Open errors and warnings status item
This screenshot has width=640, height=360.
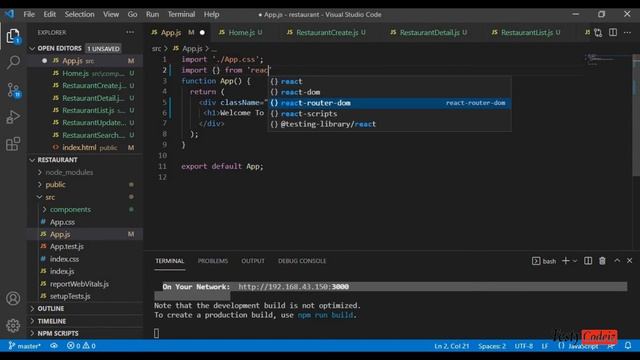(81, 346)
